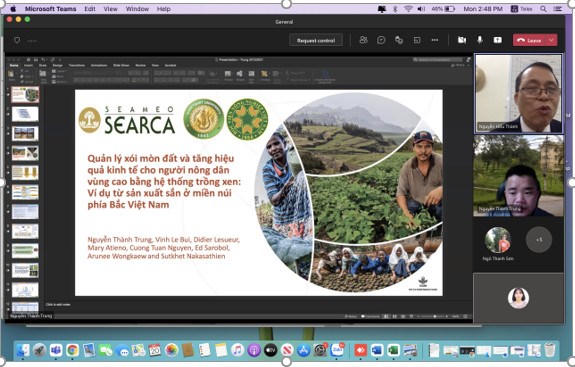575x367 pixels.
Task: Select the title slide thumbnail with the SEARCA logo
Action: coord(25,95)
